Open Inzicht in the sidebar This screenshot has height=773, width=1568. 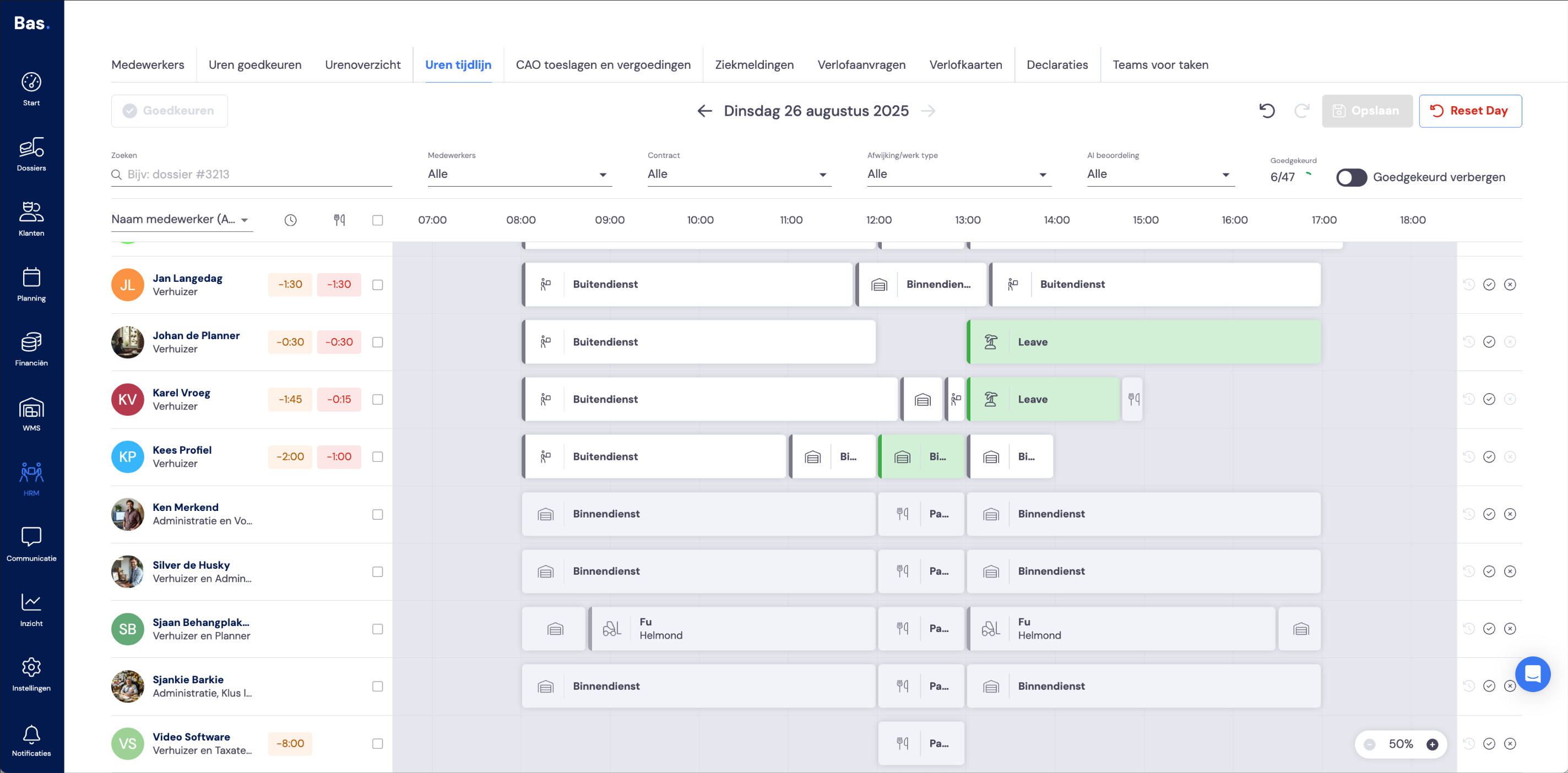31,610
